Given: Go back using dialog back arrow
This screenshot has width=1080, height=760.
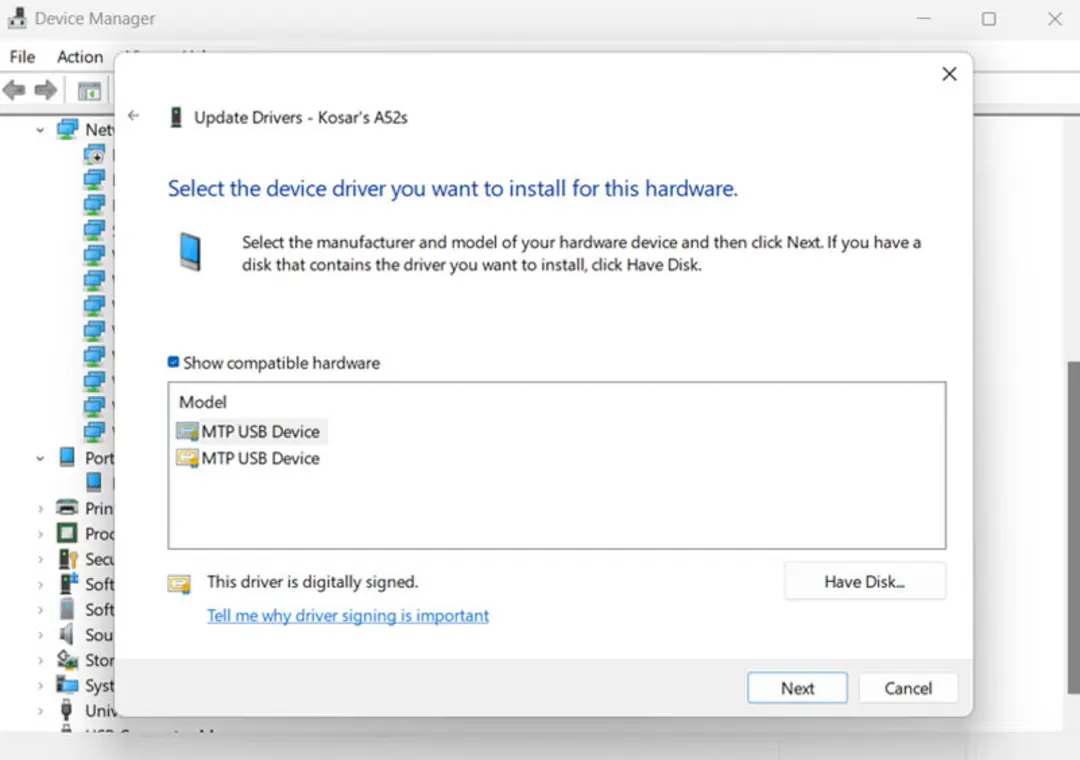Looking at the screenshot, I should (134, 115).
